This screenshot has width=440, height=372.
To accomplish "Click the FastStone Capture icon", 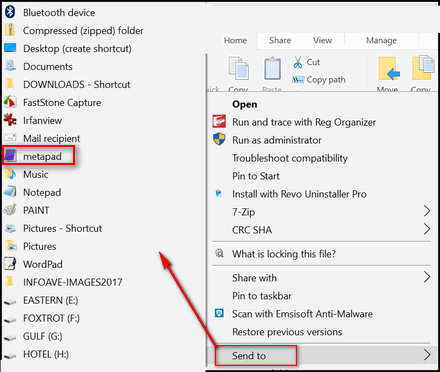I will [x=10, y=102].
